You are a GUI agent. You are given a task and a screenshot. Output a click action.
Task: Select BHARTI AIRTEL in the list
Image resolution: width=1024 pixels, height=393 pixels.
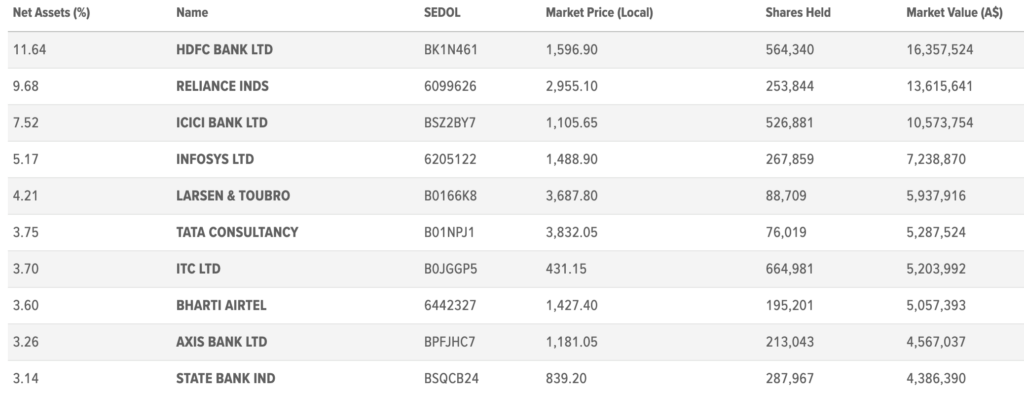click(221, 306)
